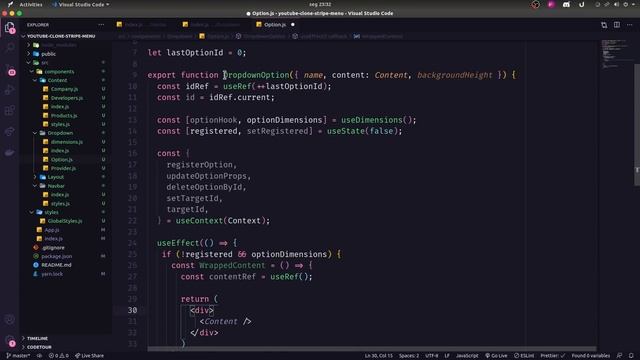Click Prettier status bar item
The height and width of the screenshot is (360, 640).
pyautogui.click(x=553, y=356)
